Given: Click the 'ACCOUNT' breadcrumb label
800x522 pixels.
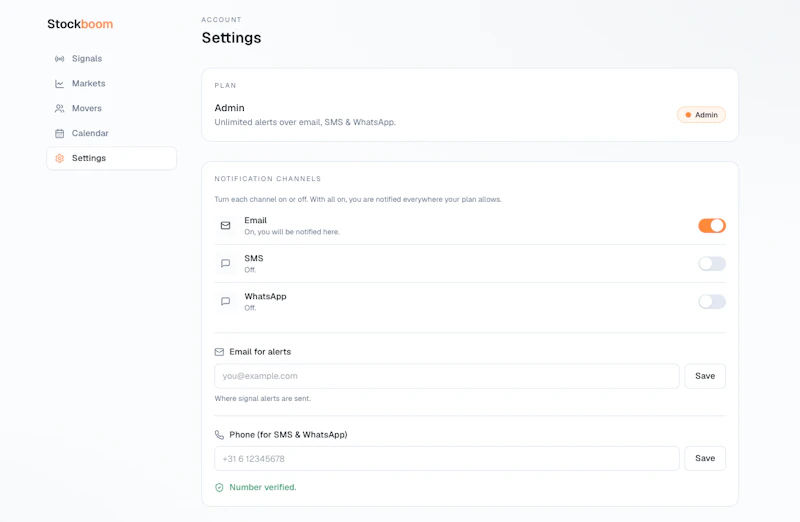Looking at the screenshot, I should [x=221, y=19].
